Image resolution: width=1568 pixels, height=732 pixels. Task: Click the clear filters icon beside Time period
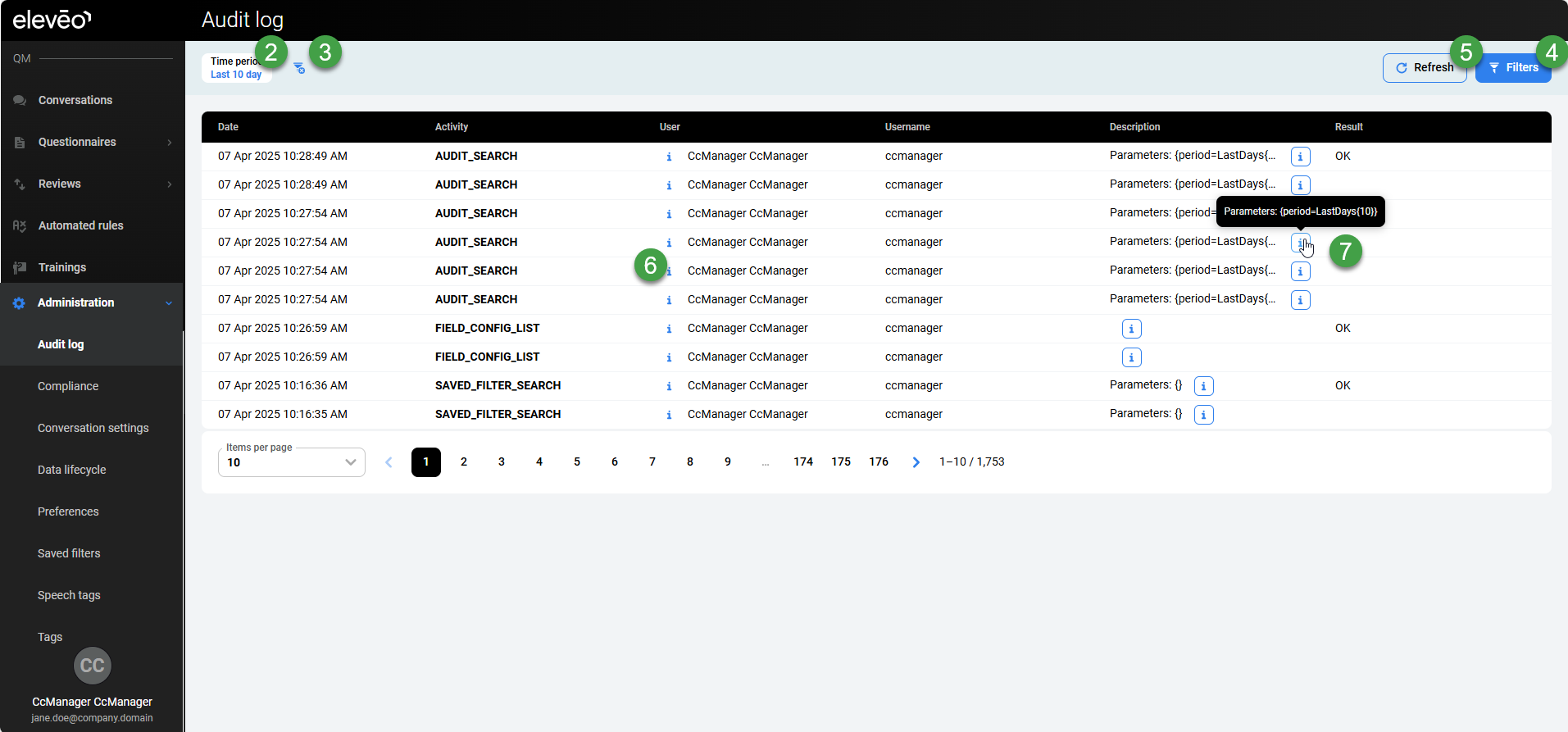tap(299, 68)
